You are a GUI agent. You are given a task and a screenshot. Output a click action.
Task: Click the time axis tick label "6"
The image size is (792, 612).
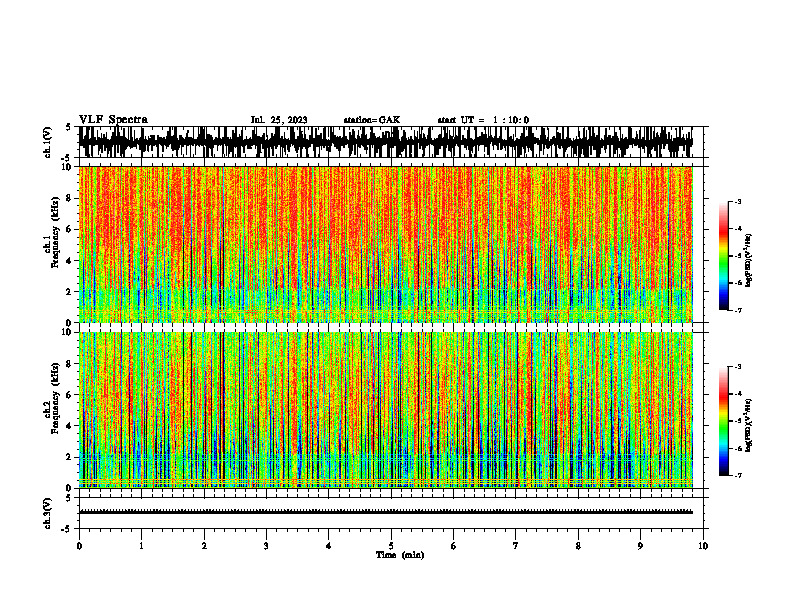click(454, 546)
